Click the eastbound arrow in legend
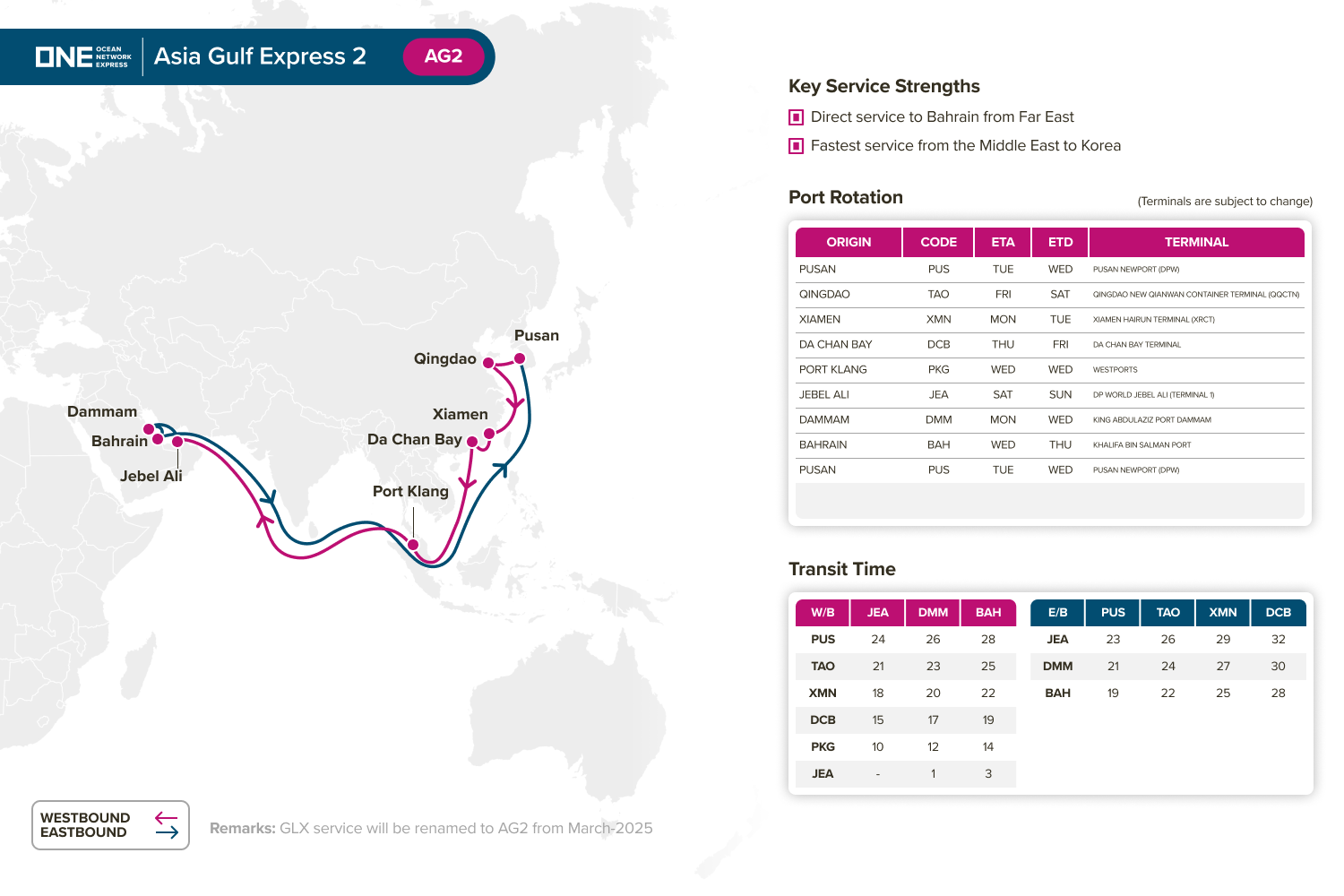 pyautogui.click(x=166, y=832)
